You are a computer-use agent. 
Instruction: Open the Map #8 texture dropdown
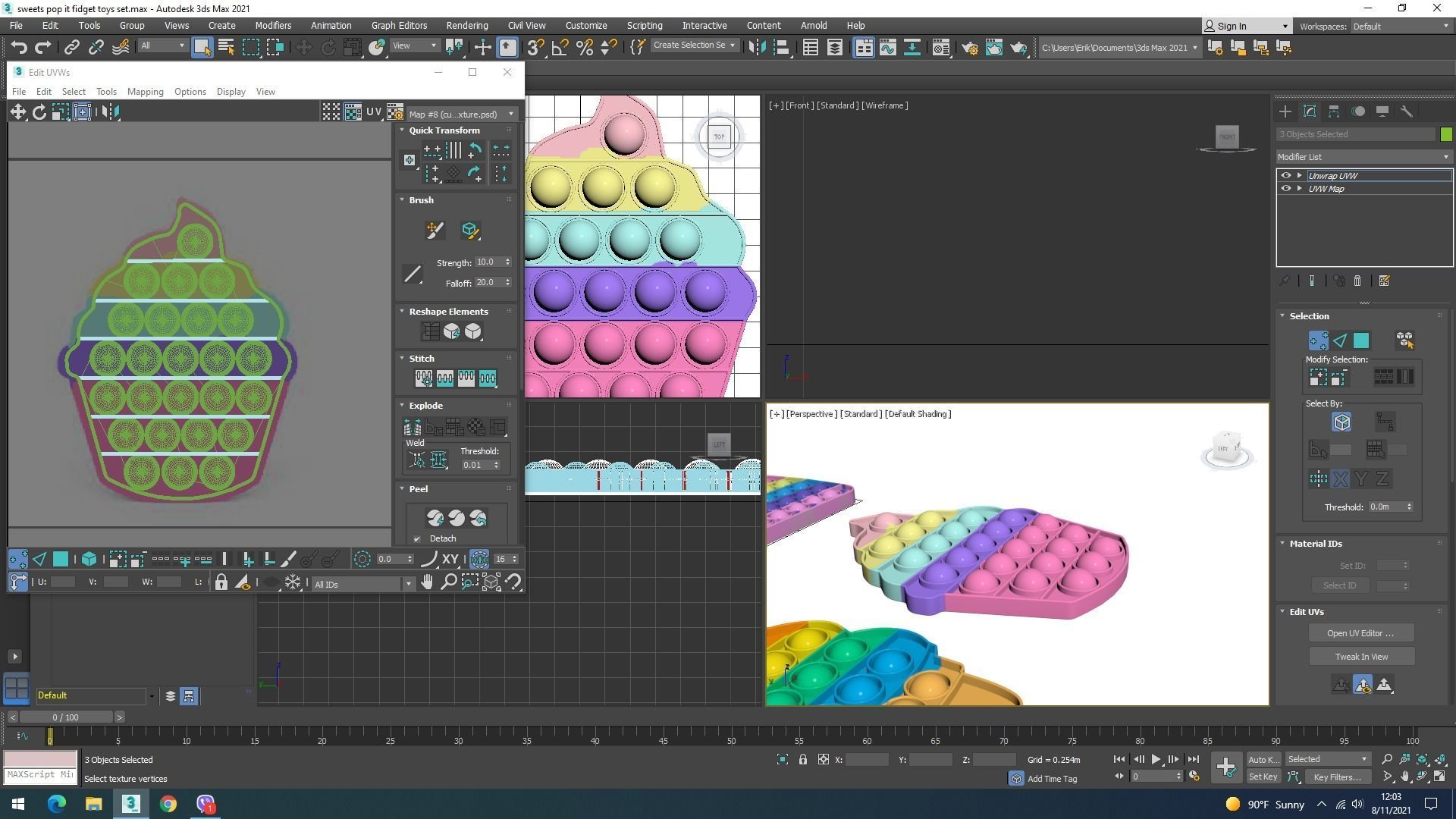coord(461,115)
